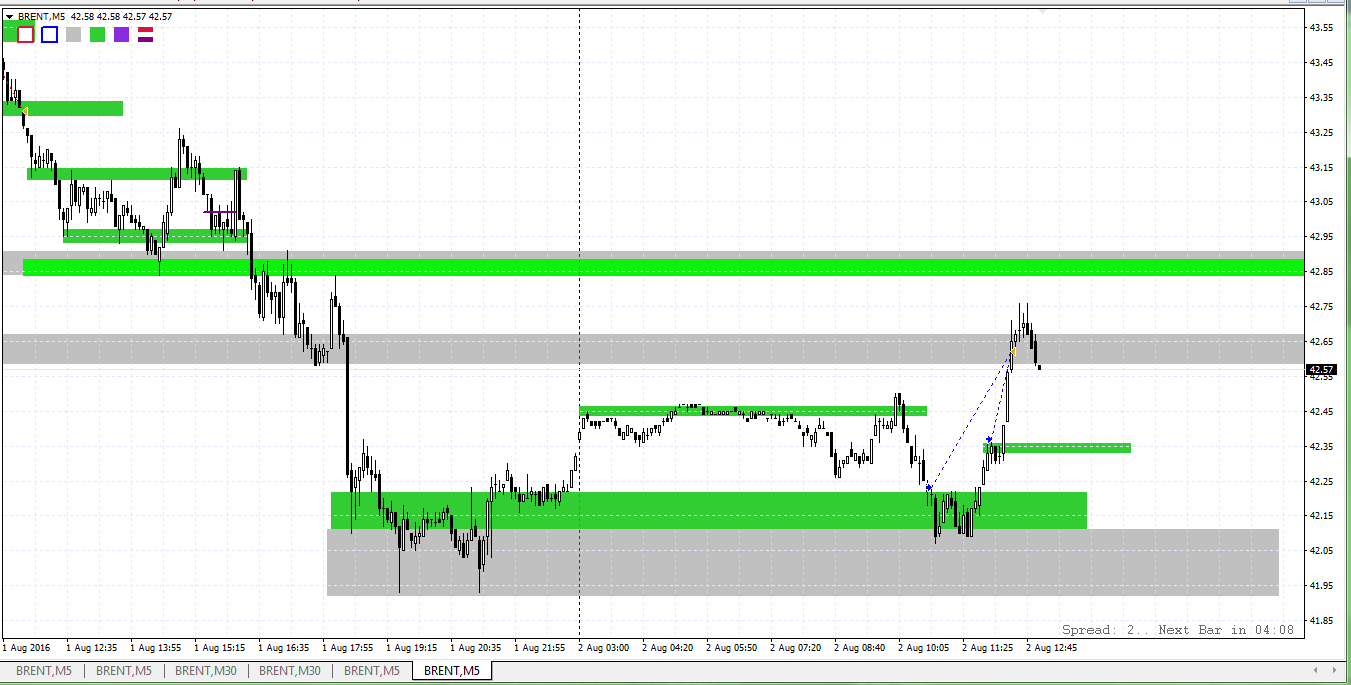
Task: Click the 42.75 price label
Action: point(1321,307)
